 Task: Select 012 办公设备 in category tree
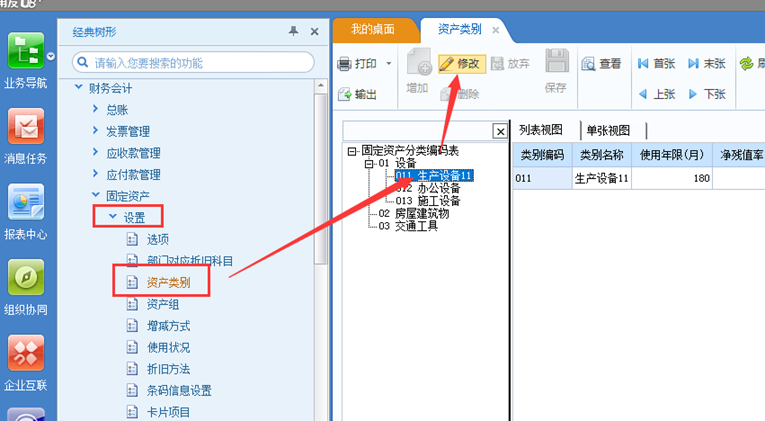tap(427, 187)
